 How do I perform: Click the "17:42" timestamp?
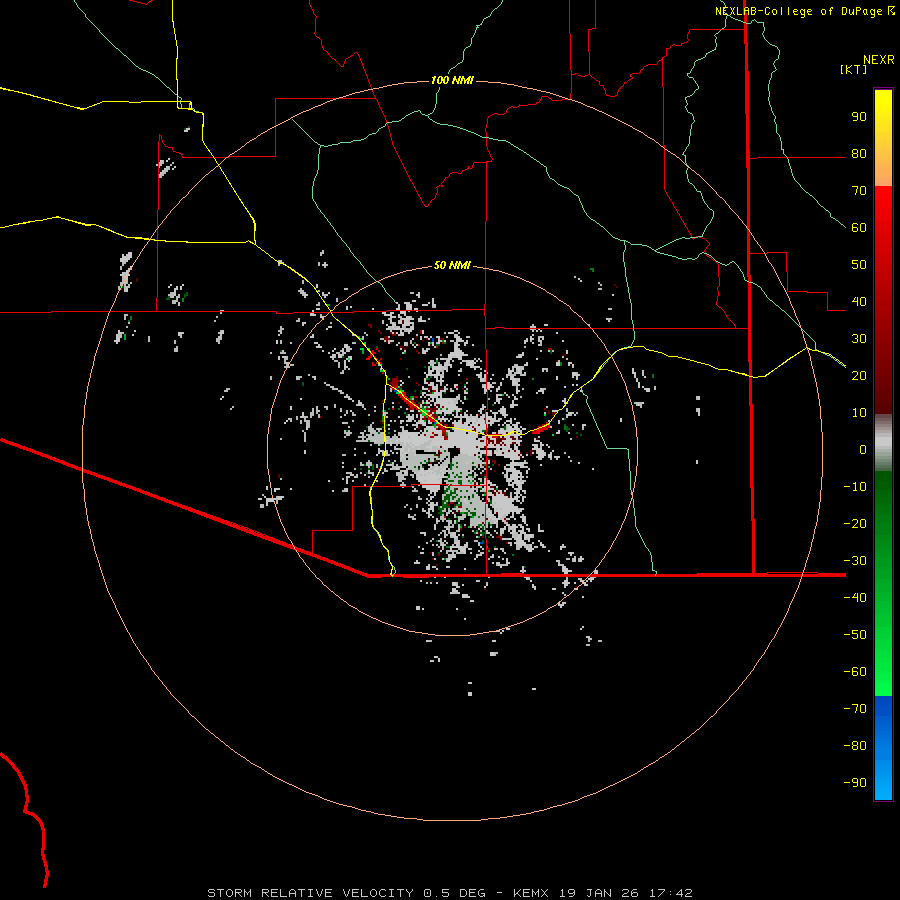point(671,893)
